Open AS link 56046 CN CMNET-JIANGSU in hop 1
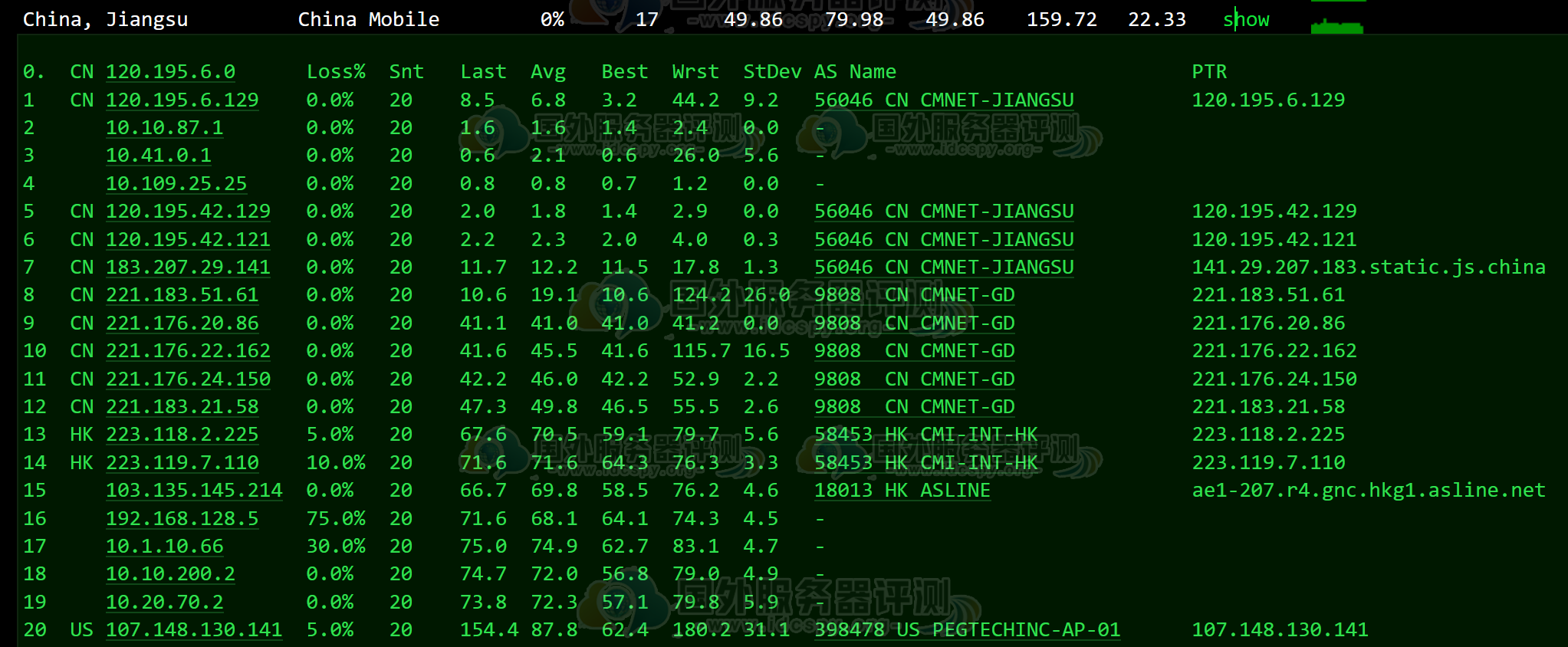1568x647 pixels. pyautogui.click(x=944, y=100)
